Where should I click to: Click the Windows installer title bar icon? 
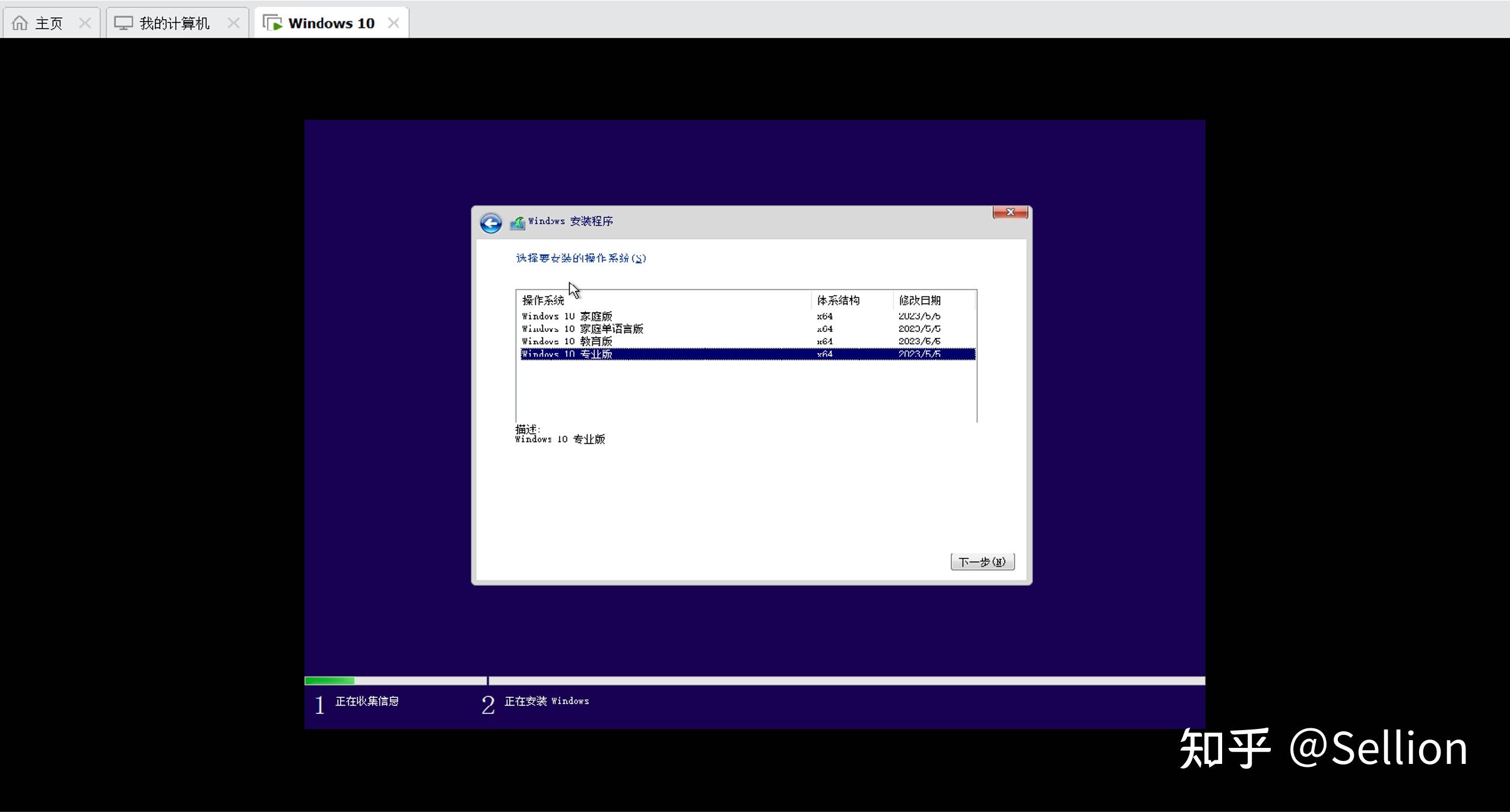tap(518, 222)
